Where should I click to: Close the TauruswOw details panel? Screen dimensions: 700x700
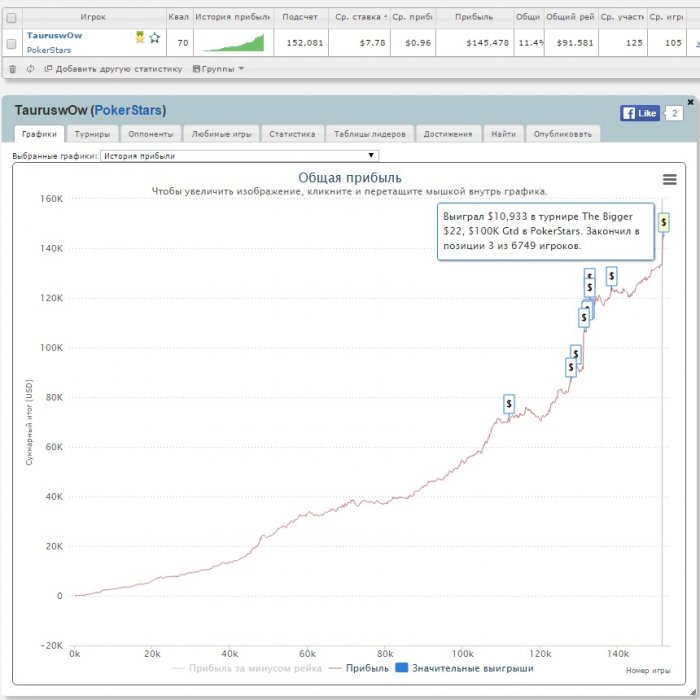click(690, 102)
